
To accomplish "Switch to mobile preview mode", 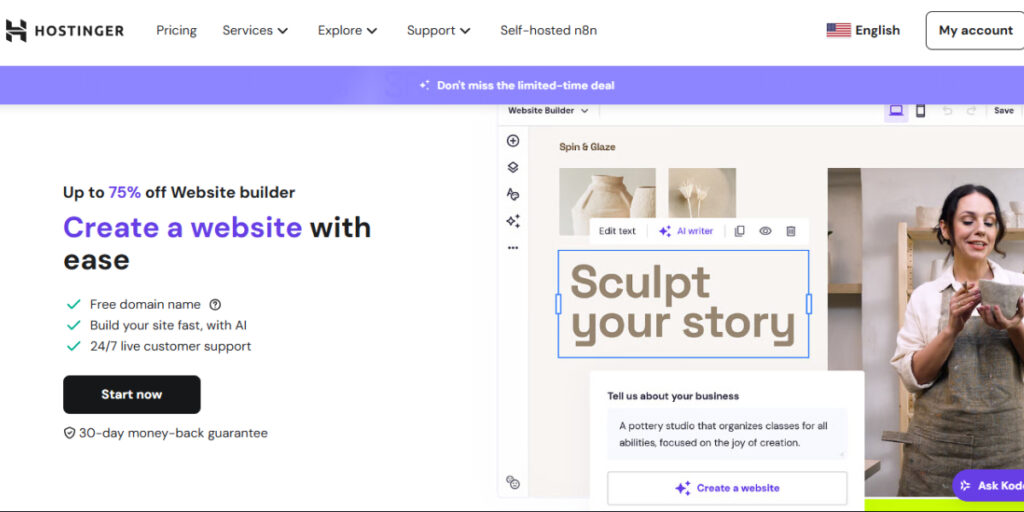I will pos(921,110).
